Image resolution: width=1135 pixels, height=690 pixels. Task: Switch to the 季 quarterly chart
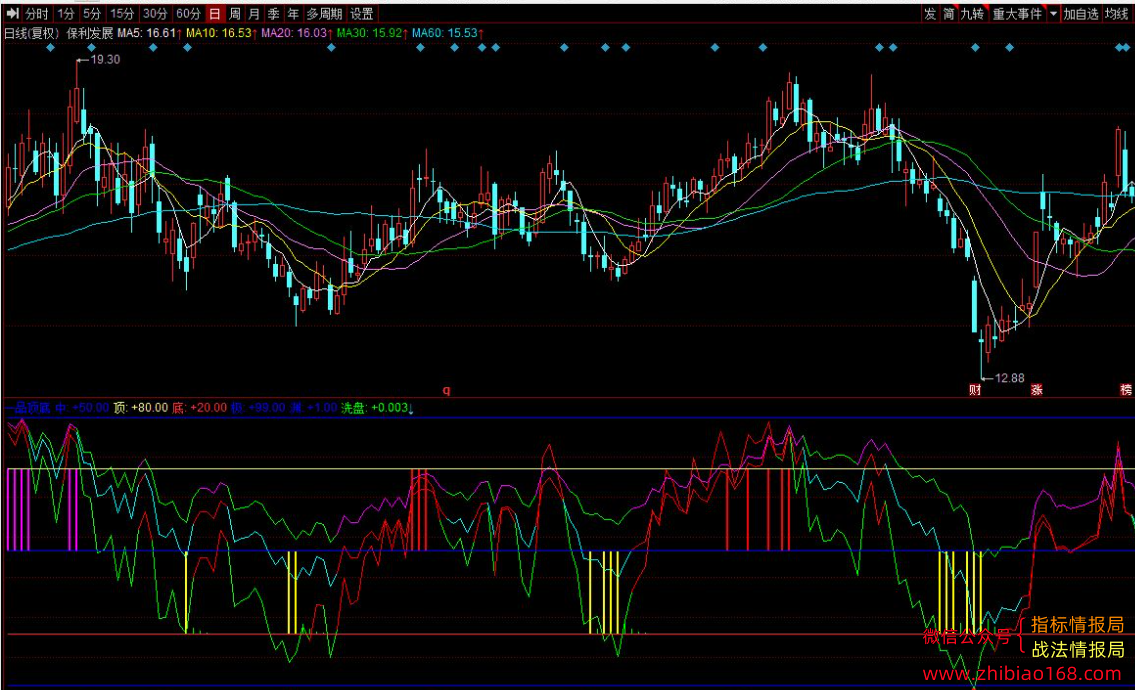pos(274,14)
